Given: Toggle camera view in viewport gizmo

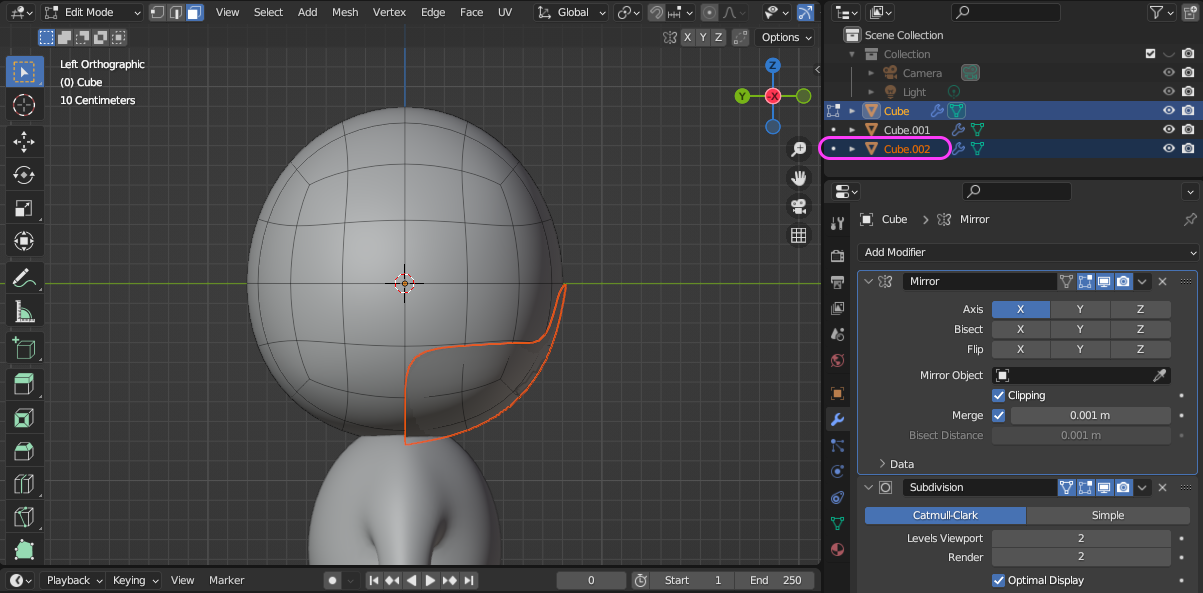Looking at the screenshot, I should [798, 207].
